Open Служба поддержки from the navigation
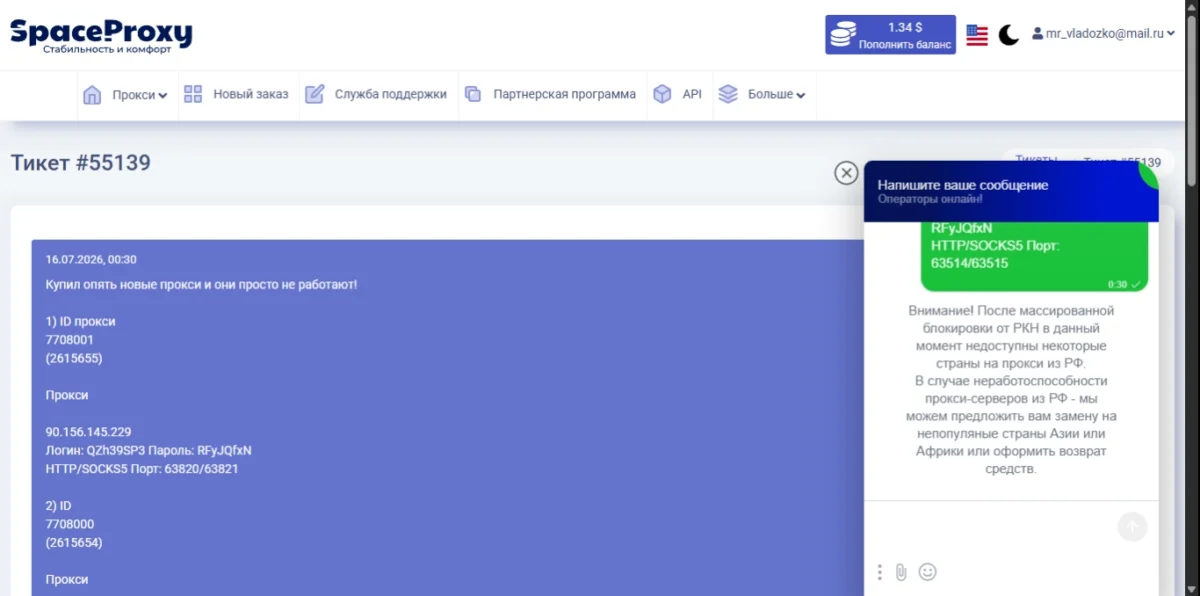The height and width of the screenshot is (596, 1200). pyautogui.click(x=376, y=95)
